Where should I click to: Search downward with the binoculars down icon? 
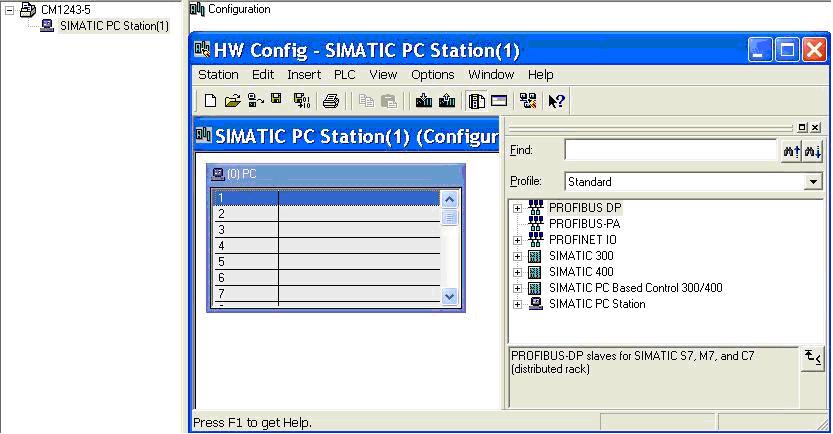(x=813, y=151)
